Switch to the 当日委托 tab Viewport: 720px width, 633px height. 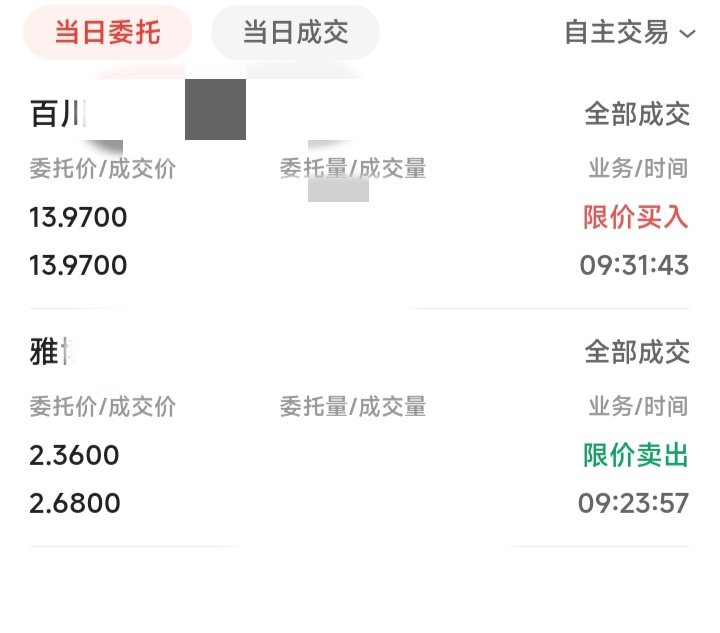coord(107,33)
